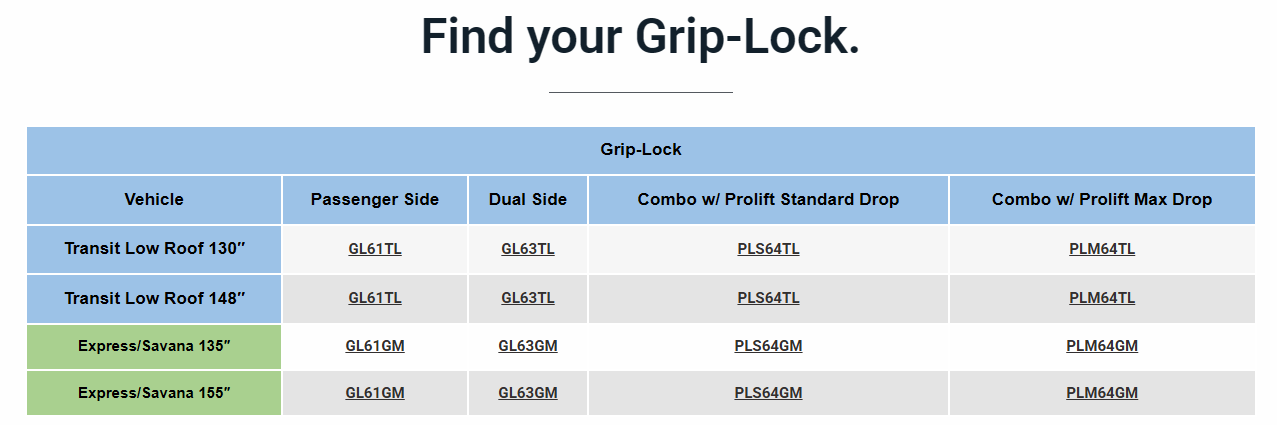Click the Passenger Side column header

click(375, 200)
